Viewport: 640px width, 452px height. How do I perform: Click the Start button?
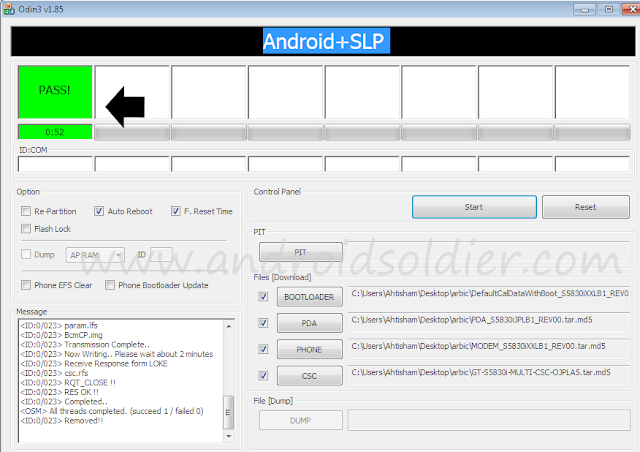pos(474,207)
